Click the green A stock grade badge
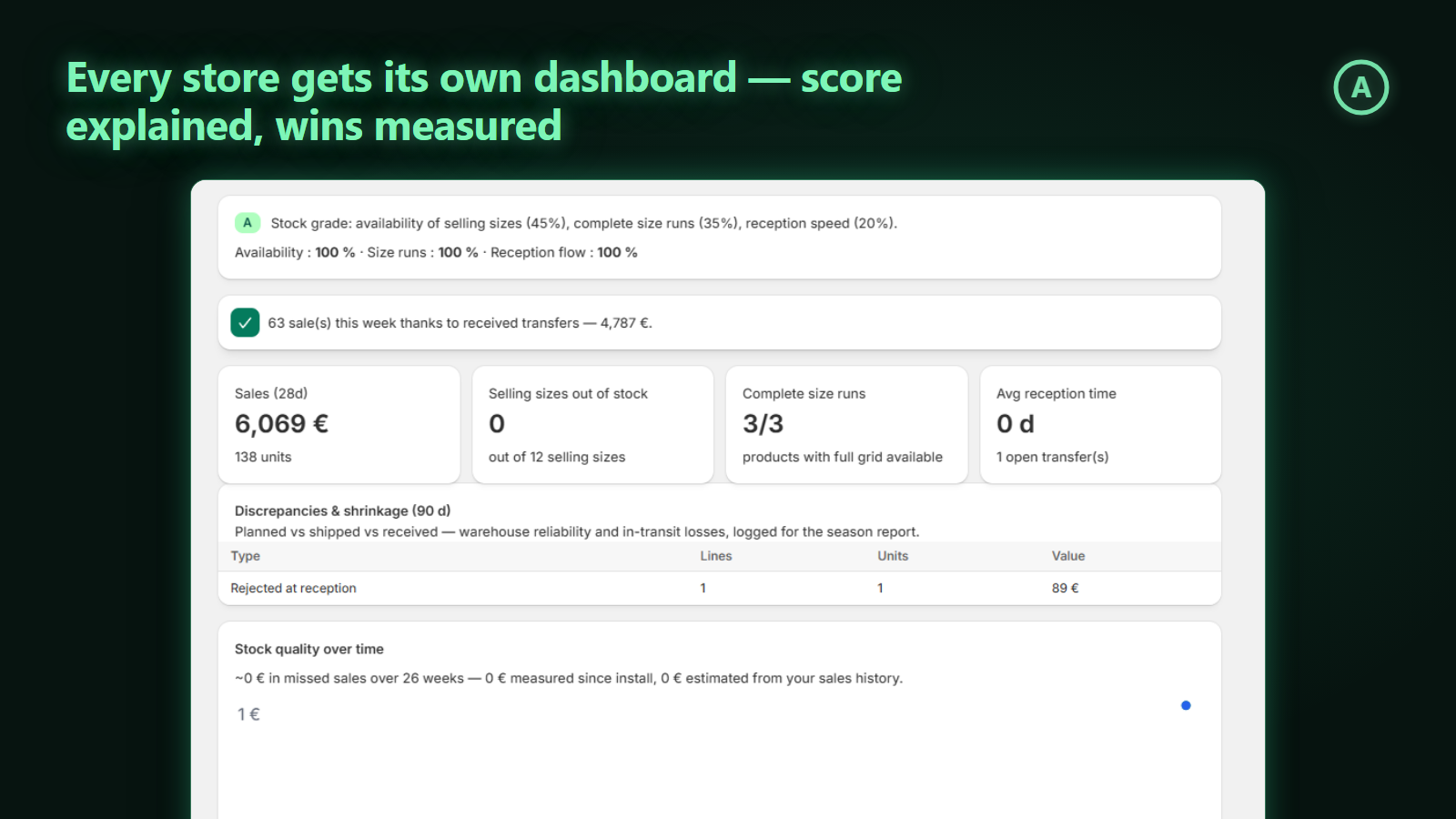 coord(248,223)
